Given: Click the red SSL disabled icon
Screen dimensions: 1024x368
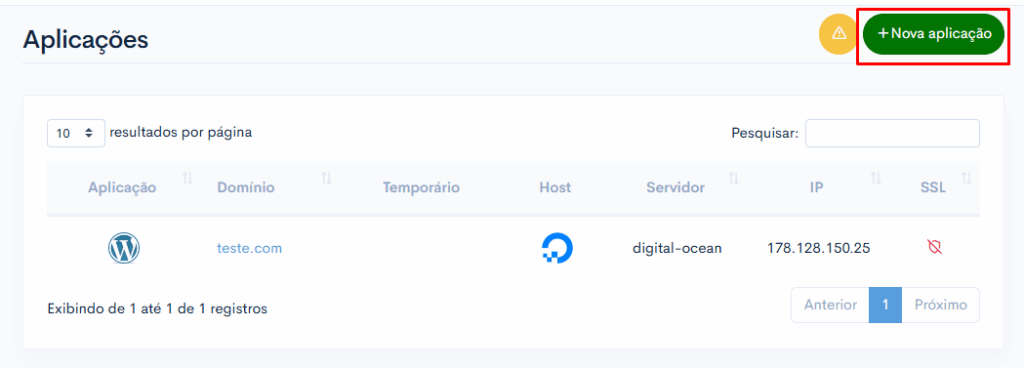Looking at the screenshot, I should coord(935,247).
